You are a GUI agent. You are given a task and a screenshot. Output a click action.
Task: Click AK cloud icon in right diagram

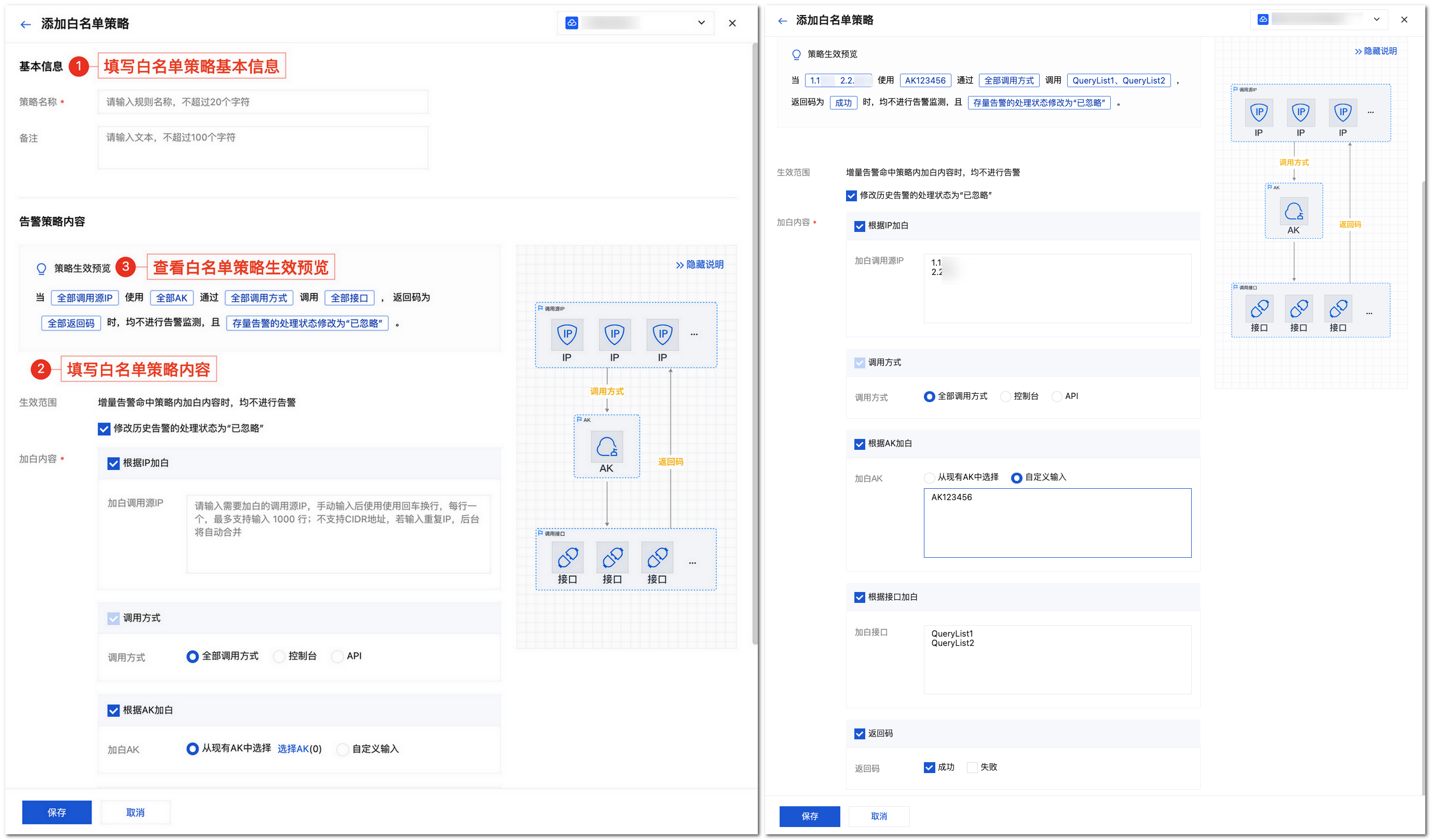1293,211
